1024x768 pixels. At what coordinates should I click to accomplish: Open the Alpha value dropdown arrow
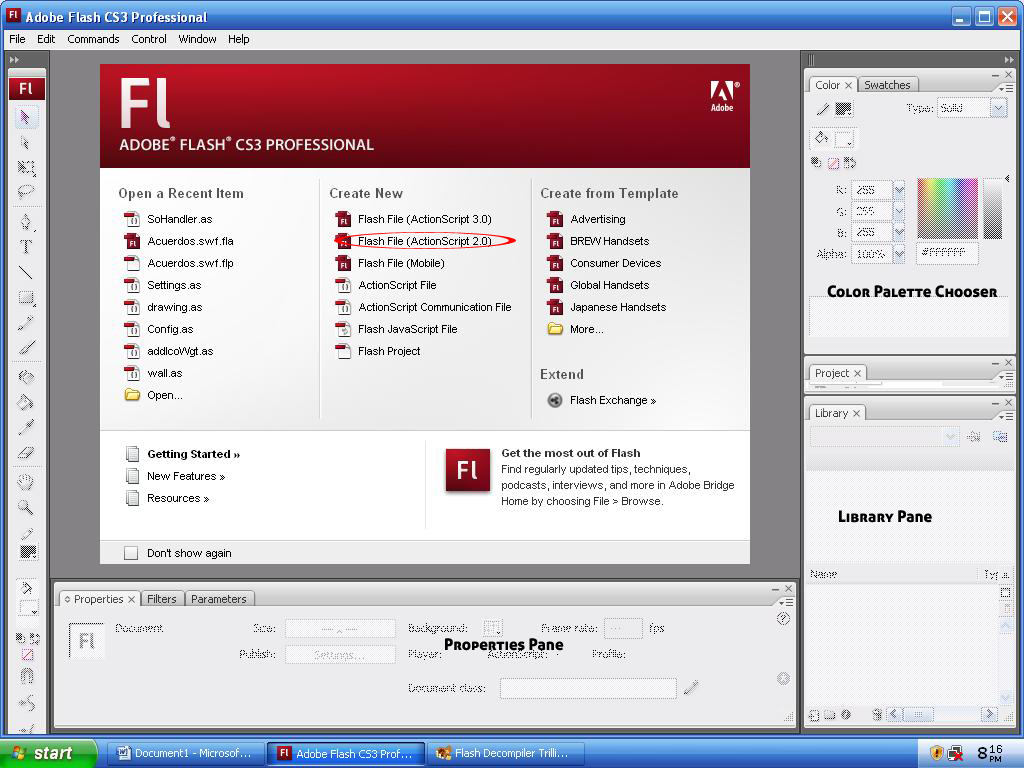[x=899, y=254]
